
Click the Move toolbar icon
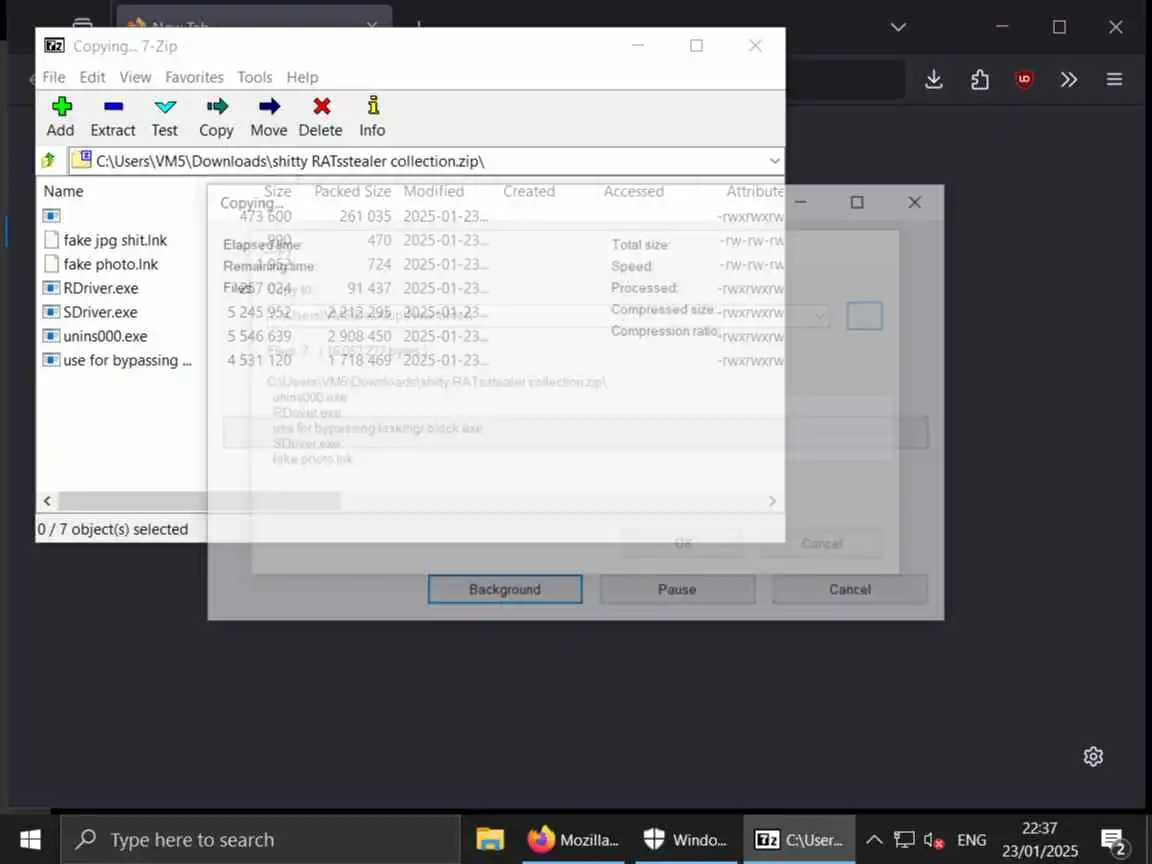click(269, 117)
